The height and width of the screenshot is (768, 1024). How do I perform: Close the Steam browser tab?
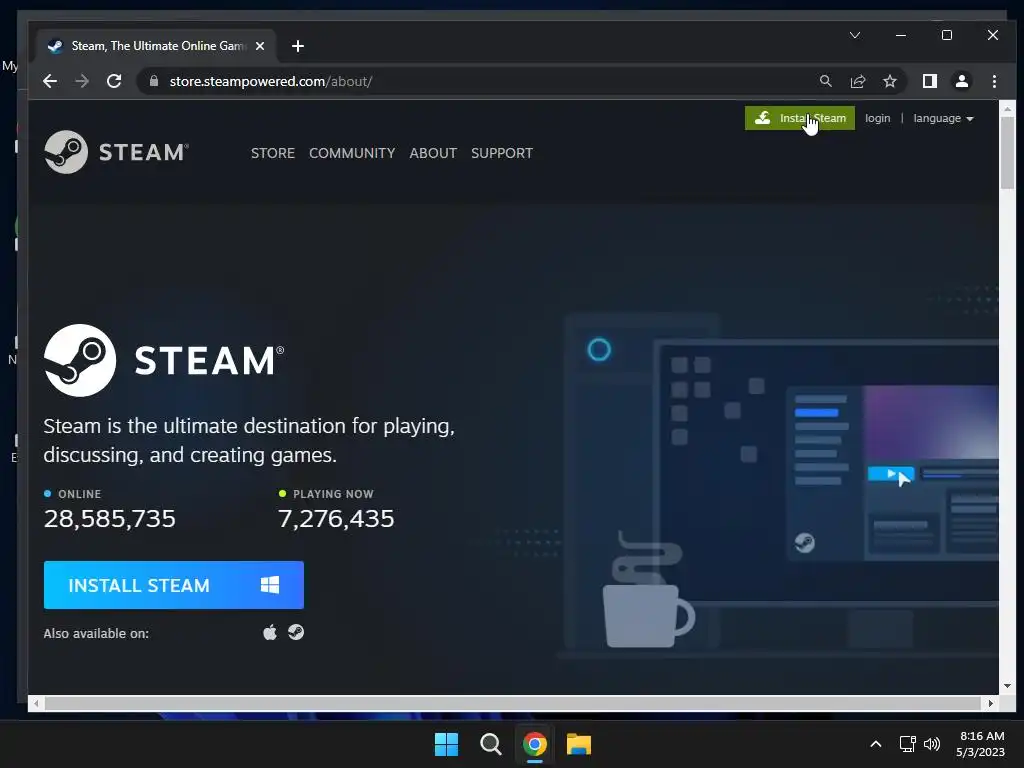pos(260,46)
